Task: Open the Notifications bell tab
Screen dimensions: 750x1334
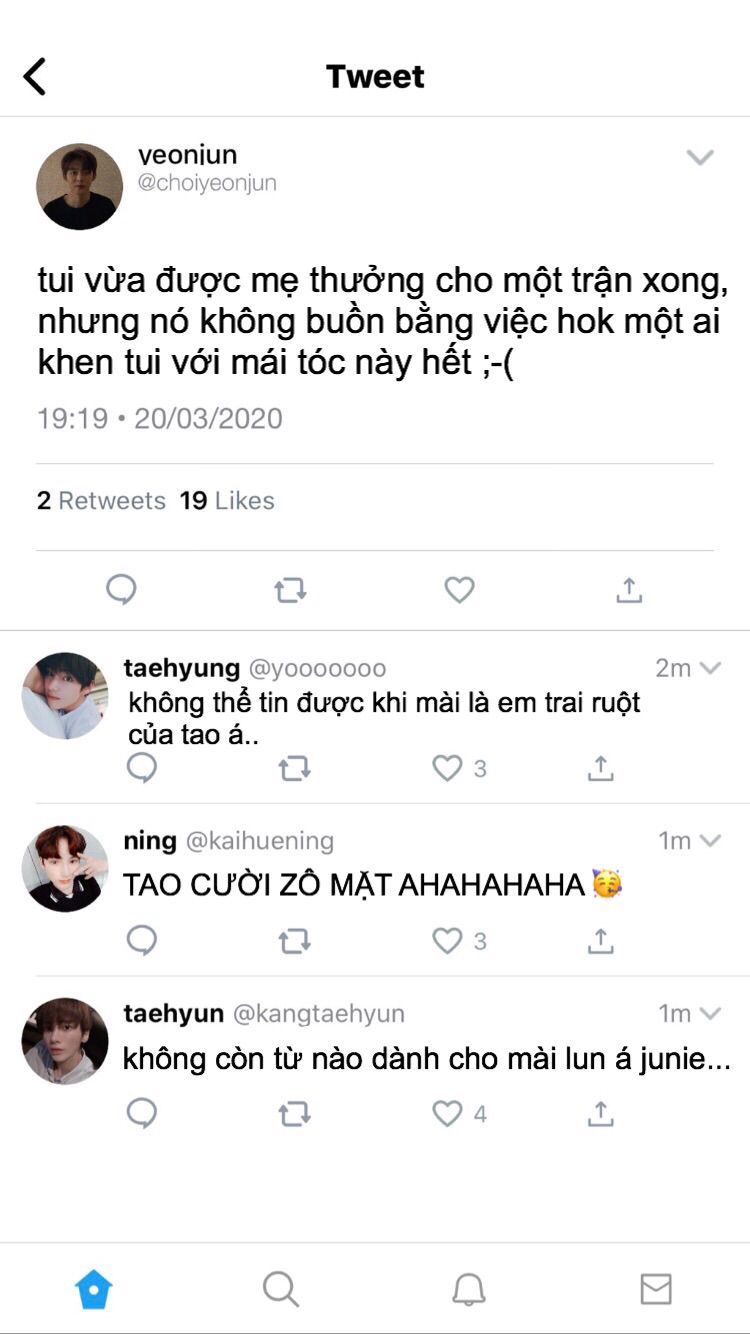Action: click(468, 1289)
